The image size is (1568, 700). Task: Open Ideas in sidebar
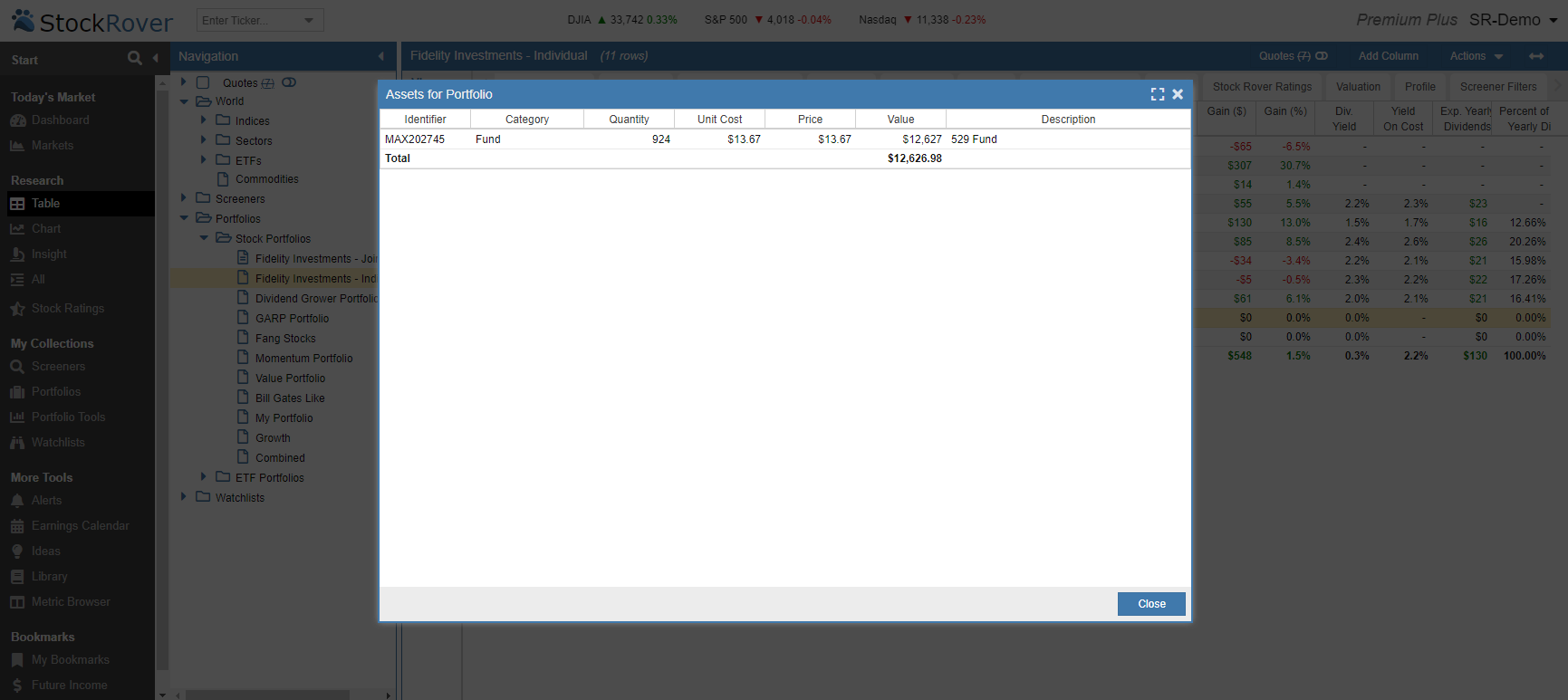coord(45,551)
